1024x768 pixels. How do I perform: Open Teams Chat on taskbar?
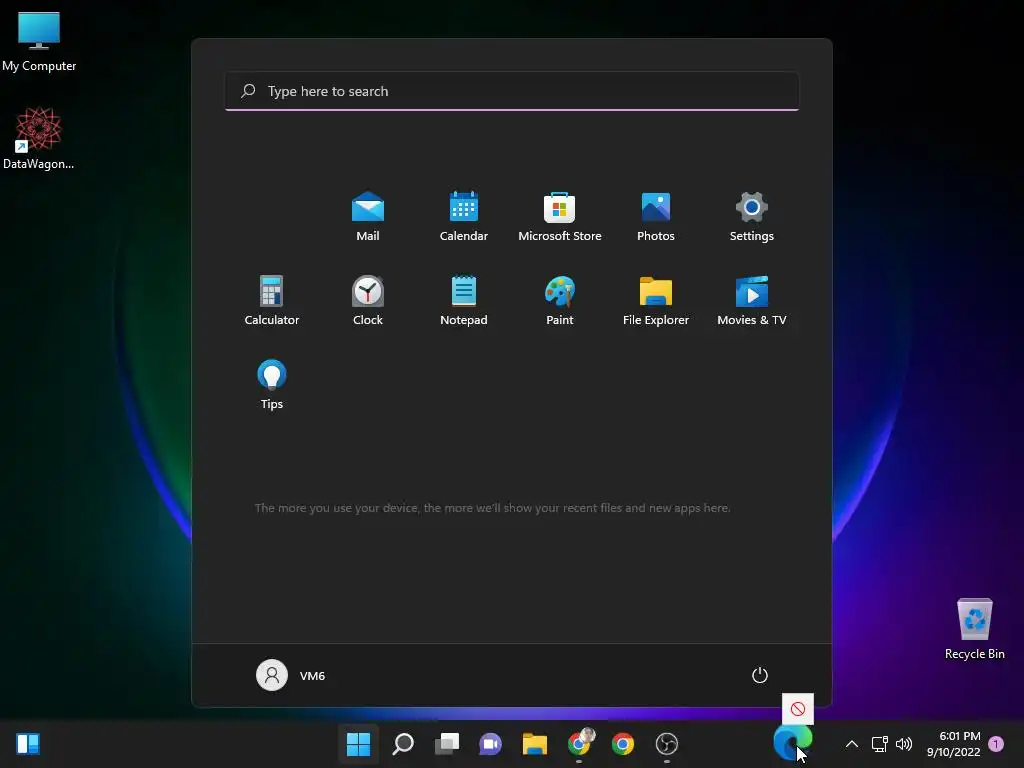[x=490, y=744]
